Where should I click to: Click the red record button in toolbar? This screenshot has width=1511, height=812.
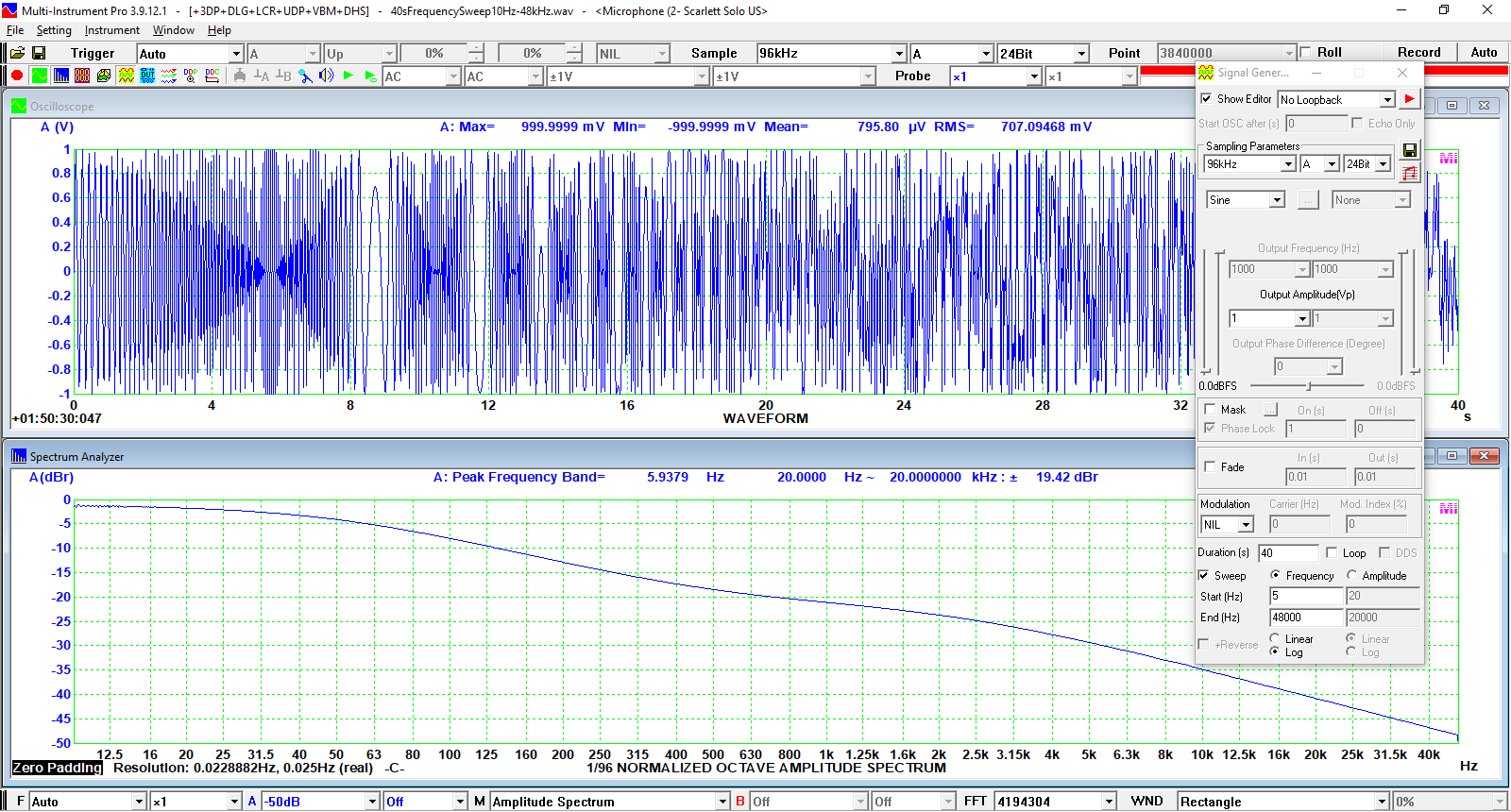coord(17,76)
